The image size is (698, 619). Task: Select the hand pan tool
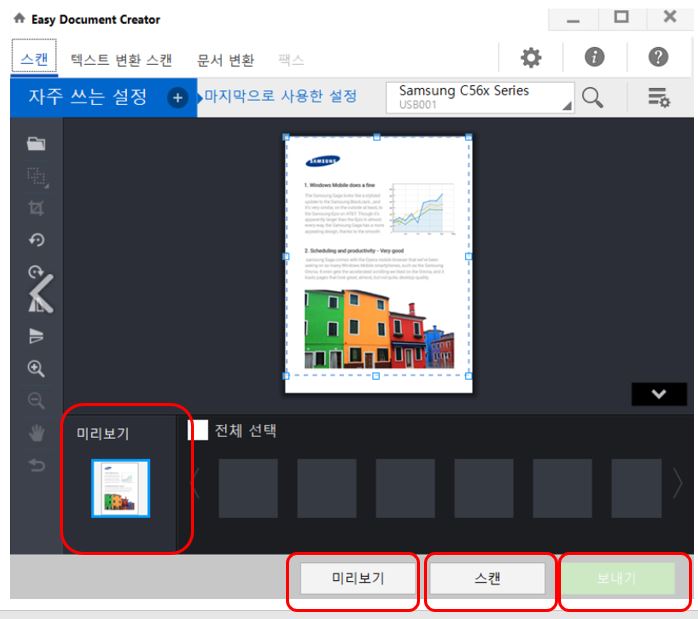tap(37, 433)
